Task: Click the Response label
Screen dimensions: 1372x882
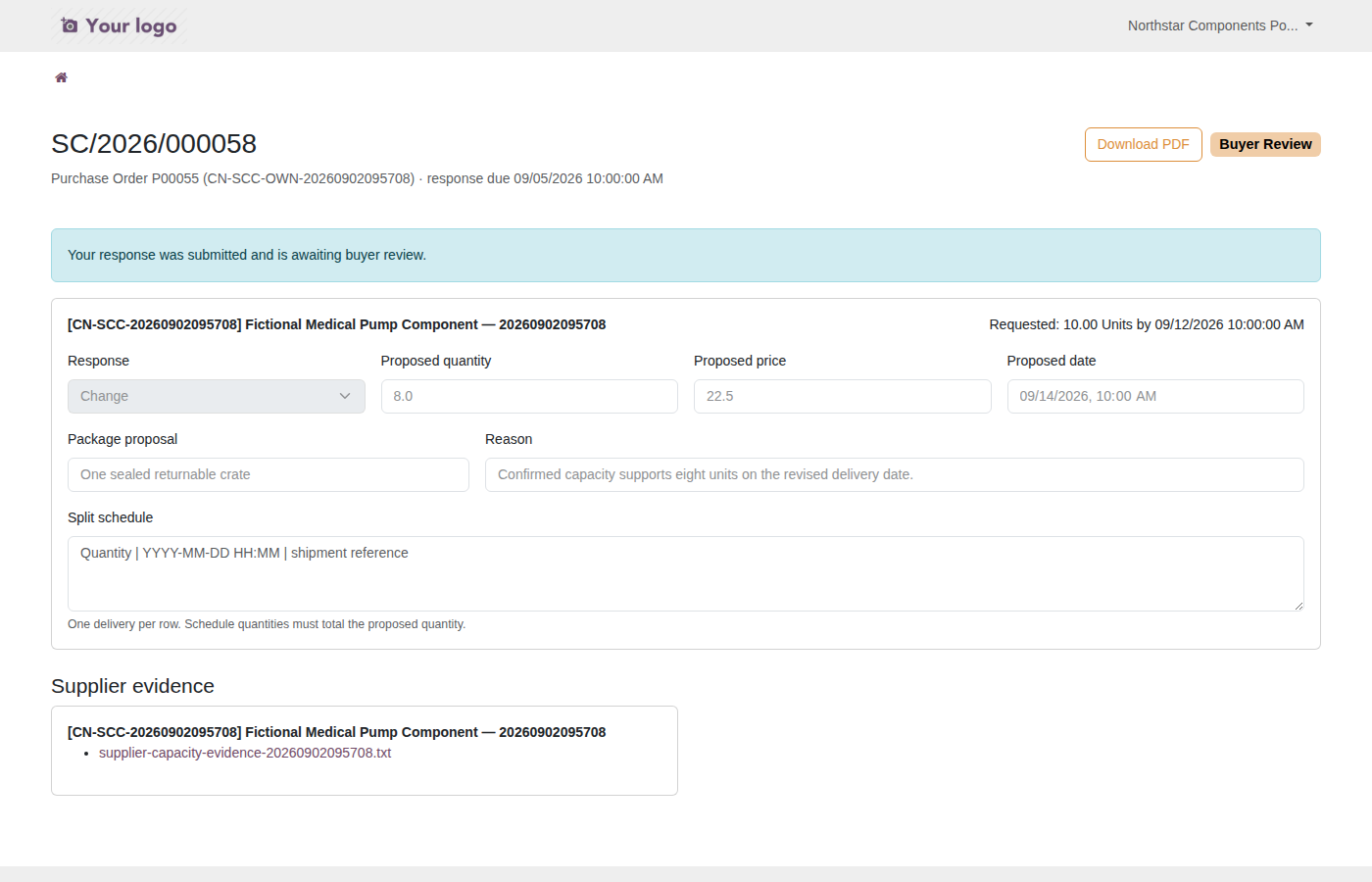Action: [98, 361]
